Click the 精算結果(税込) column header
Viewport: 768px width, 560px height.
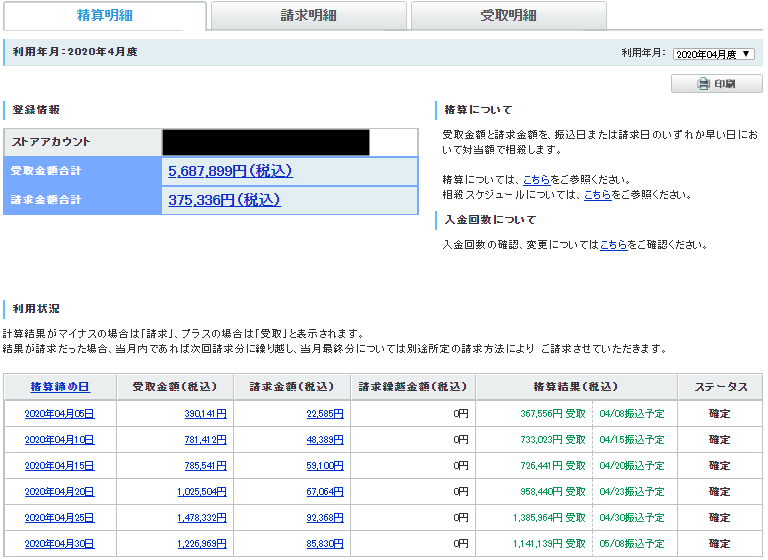click(576, 387)
